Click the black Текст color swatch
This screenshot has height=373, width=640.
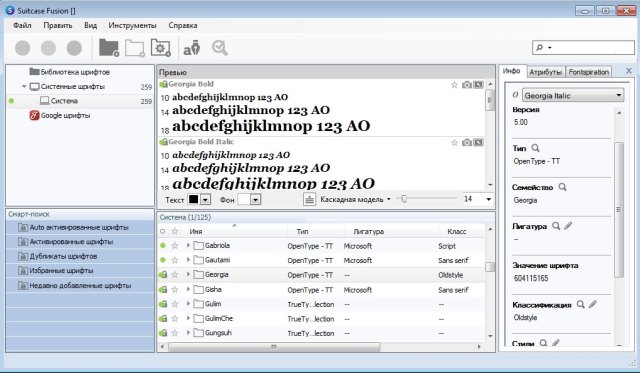point(193,199)
